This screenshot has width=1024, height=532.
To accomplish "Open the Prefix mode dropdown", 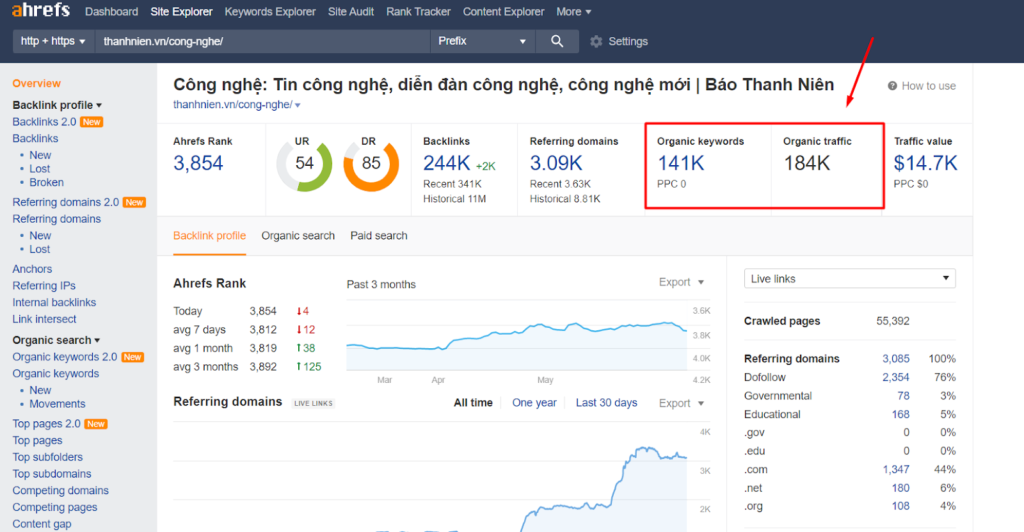I will pyautogui.click(x=482, y=41).
